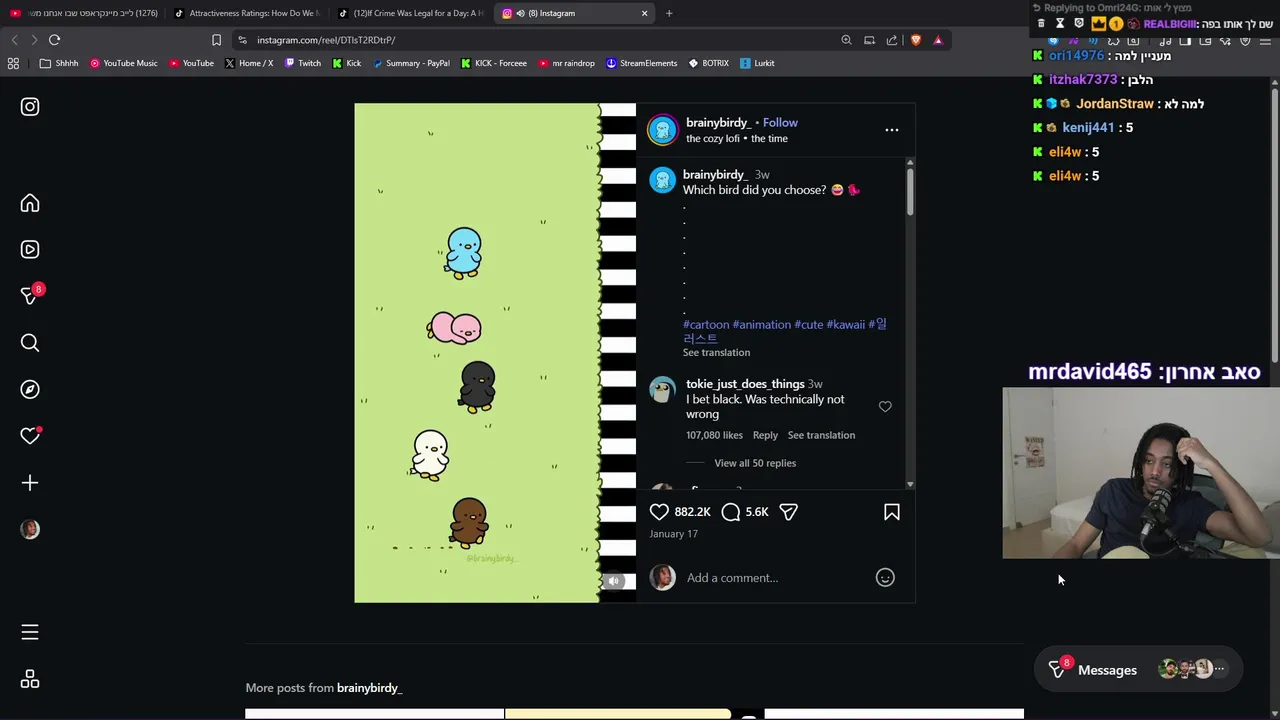Screen dimensions: 1280x720
Task: Reply to tokie_just_does_things comment
Action: pos(765,435)
